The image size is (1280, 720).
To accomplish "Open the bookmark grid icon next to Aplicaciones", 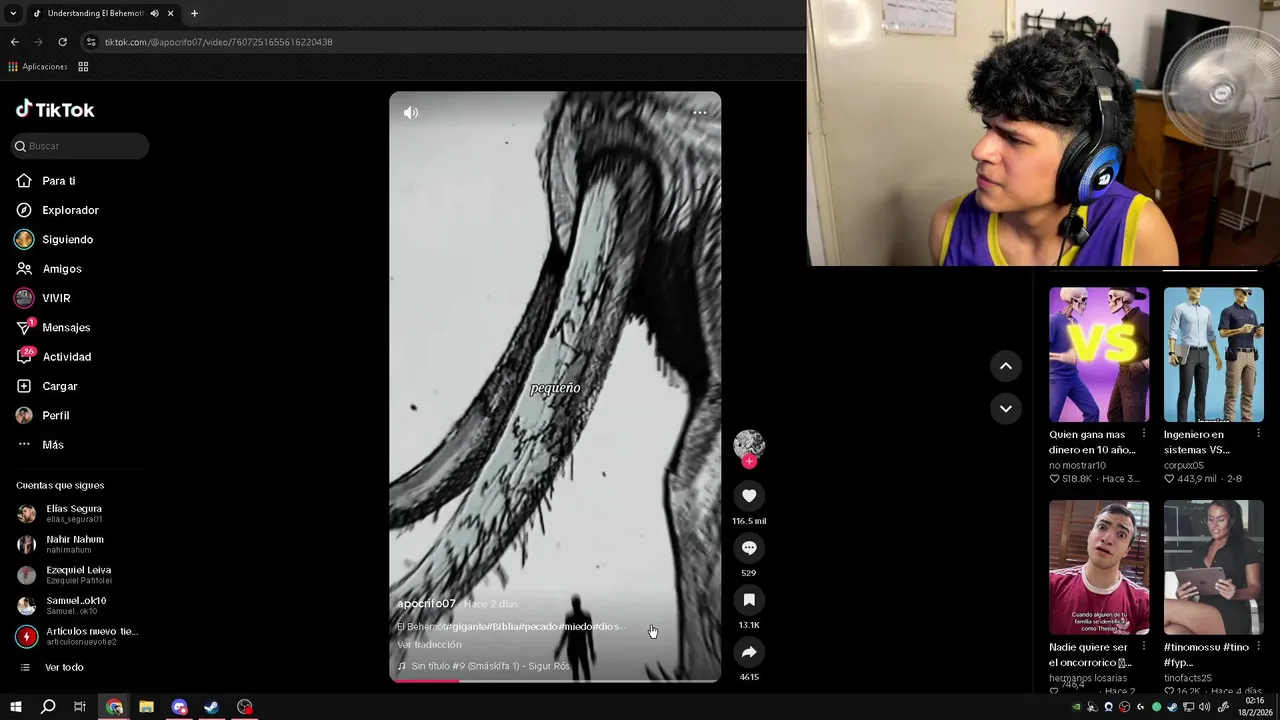I will click(x=83, y=67).
